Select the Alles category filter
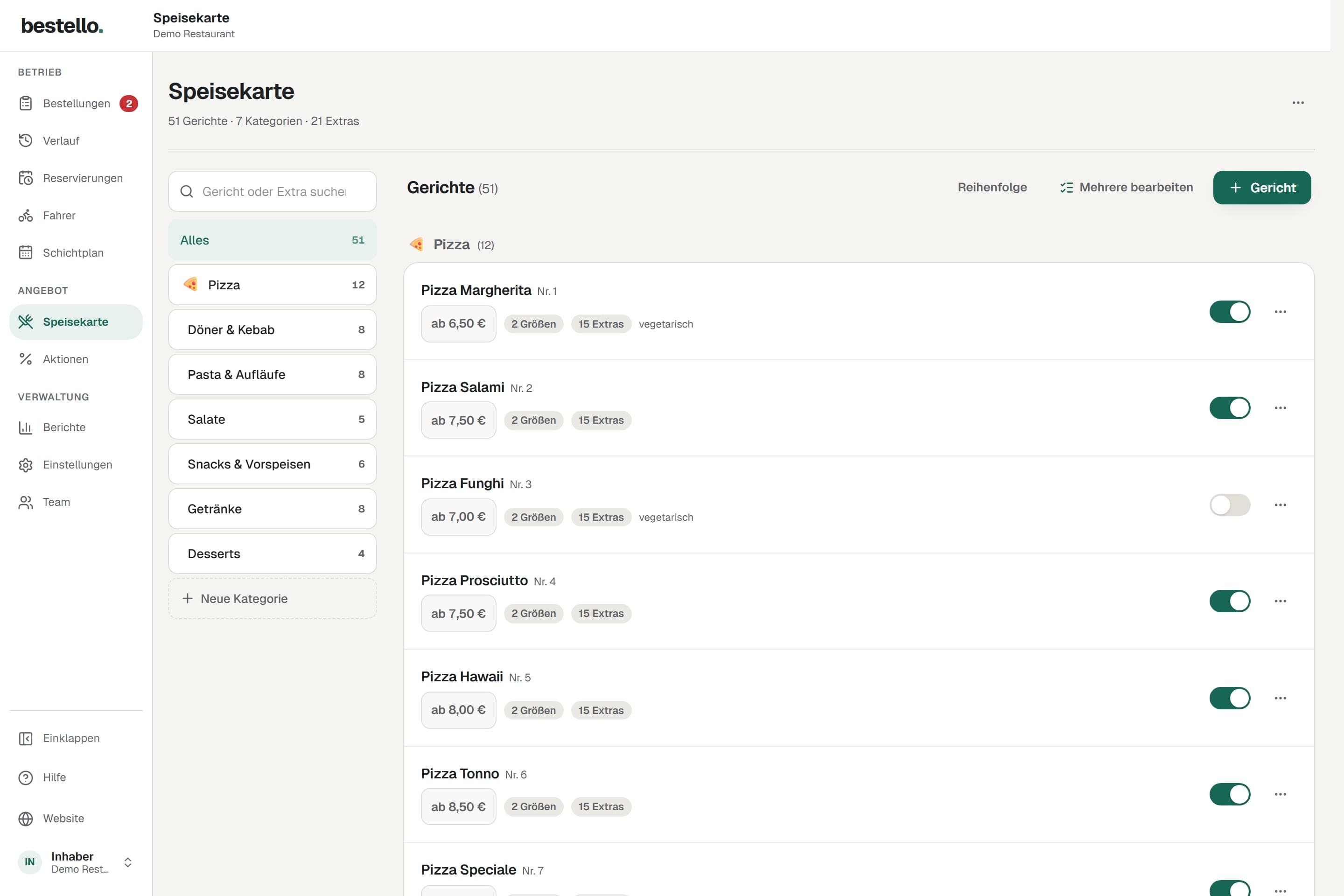The image size is (1344, 896). tap(272, 240)
